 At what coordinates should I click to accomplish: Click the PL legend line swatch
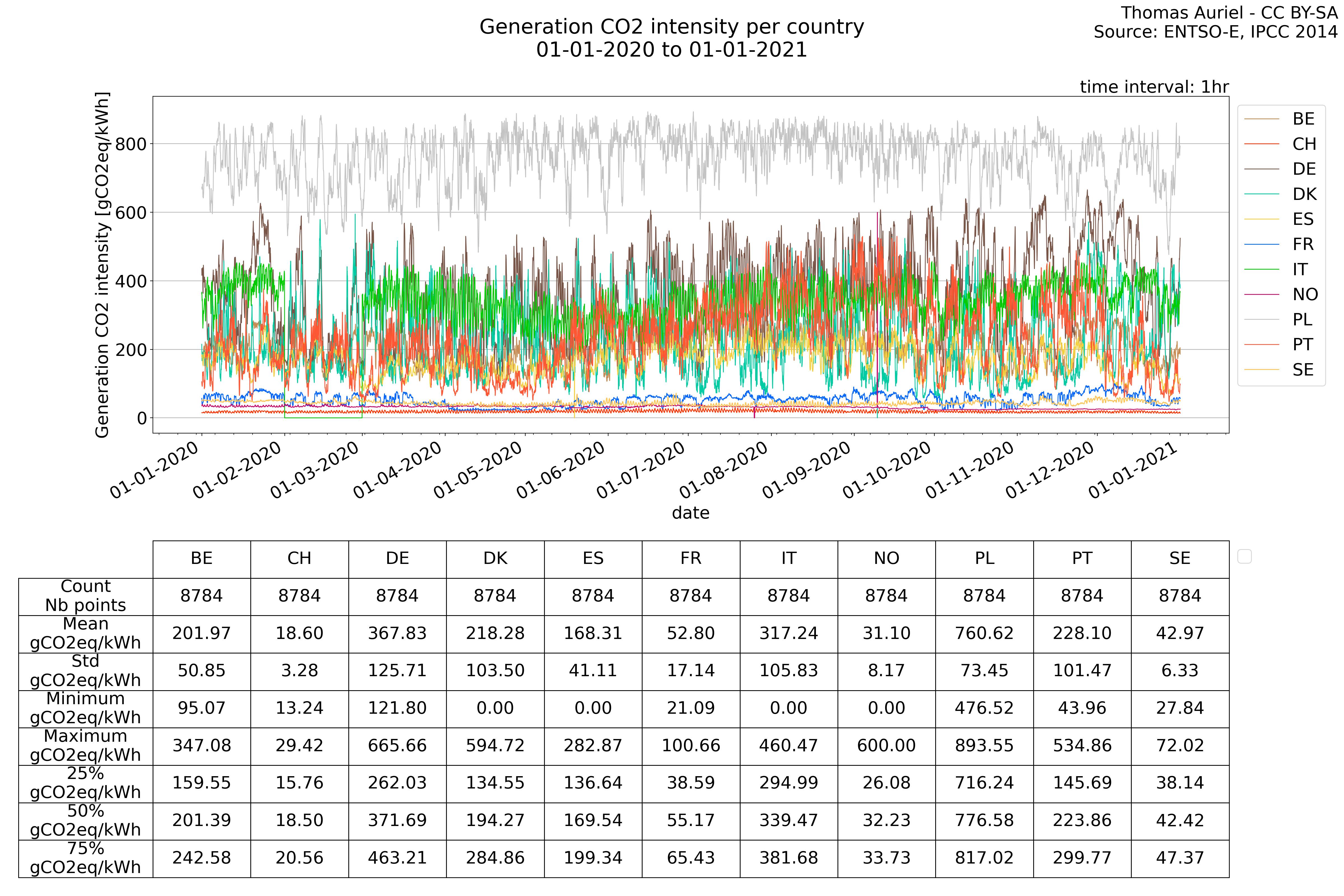[1261, 319]
